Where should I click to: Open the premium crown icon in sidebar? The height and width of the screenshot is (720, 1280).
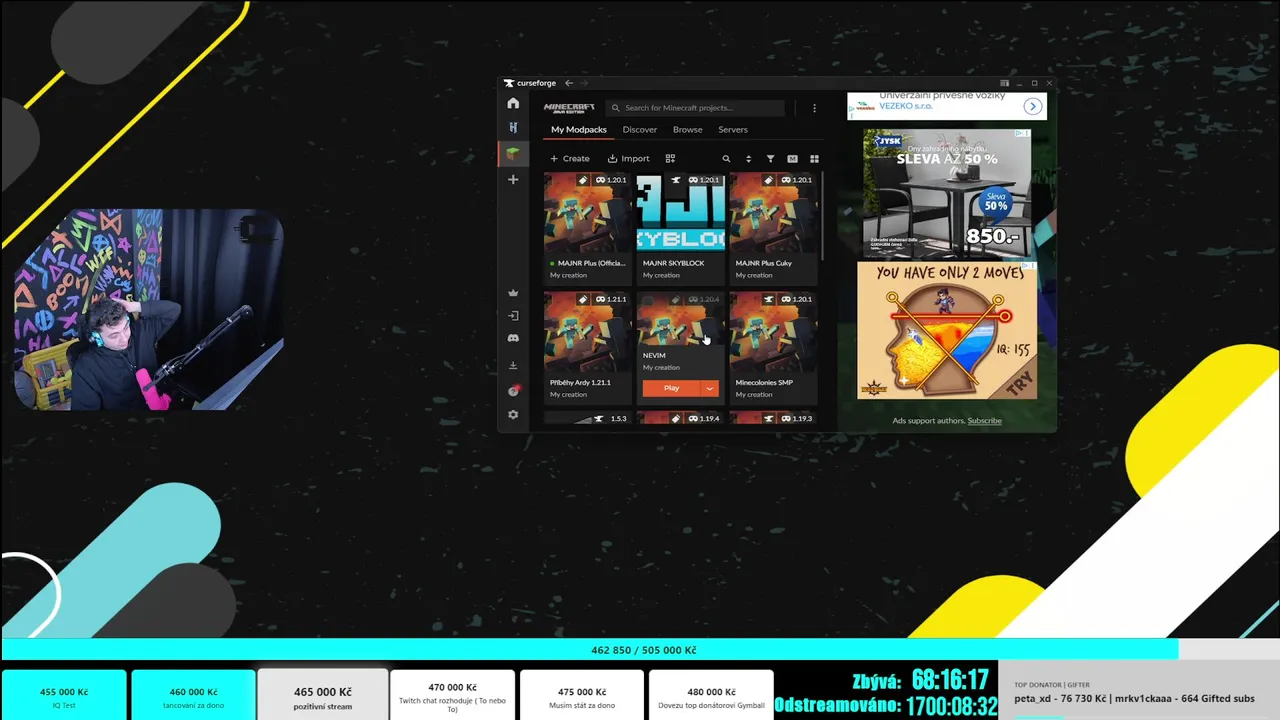click(513, 293)
